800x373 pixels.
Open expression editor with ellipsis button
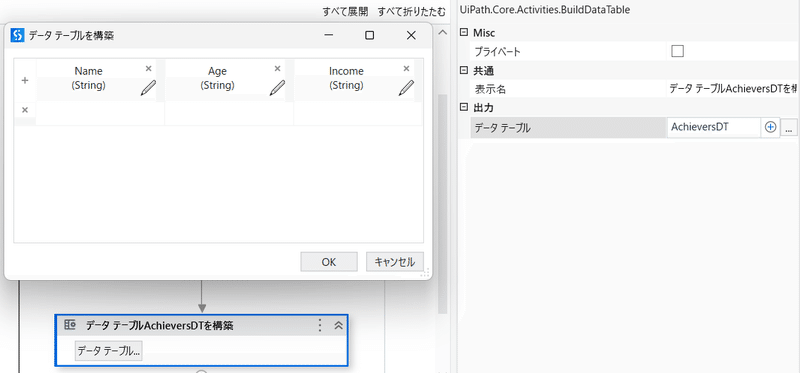[x=789, y=128]
